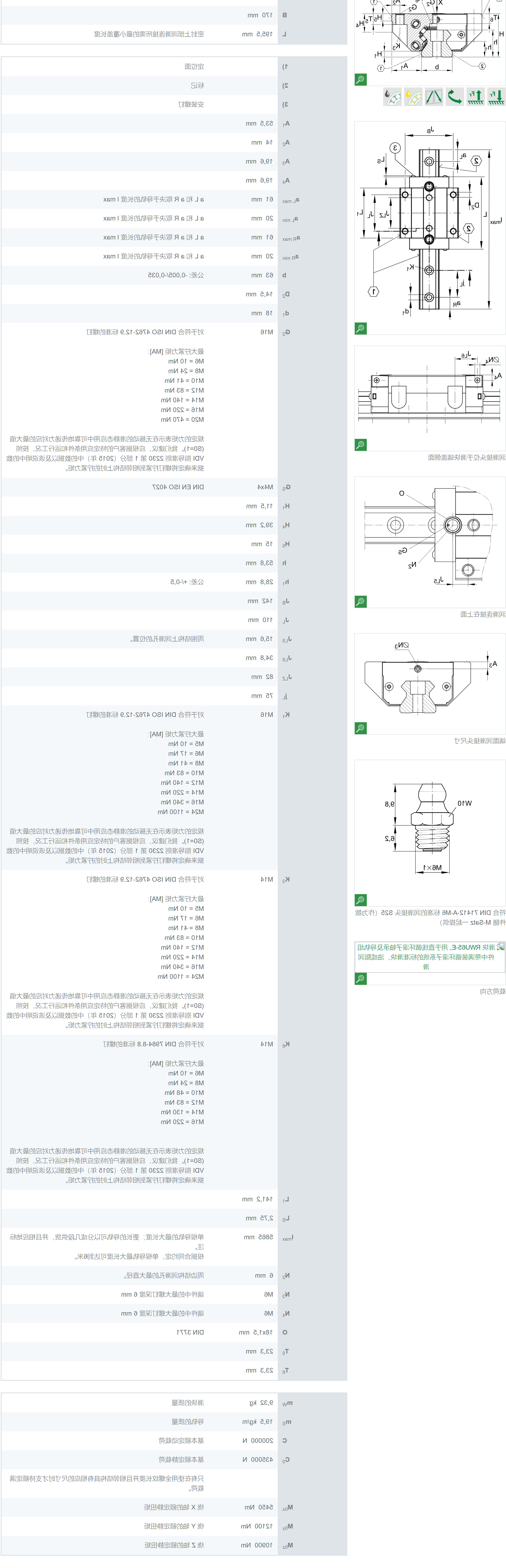Click the M4x4 thread value
This screenshot has width=506, height=1568.
(265, 487)
